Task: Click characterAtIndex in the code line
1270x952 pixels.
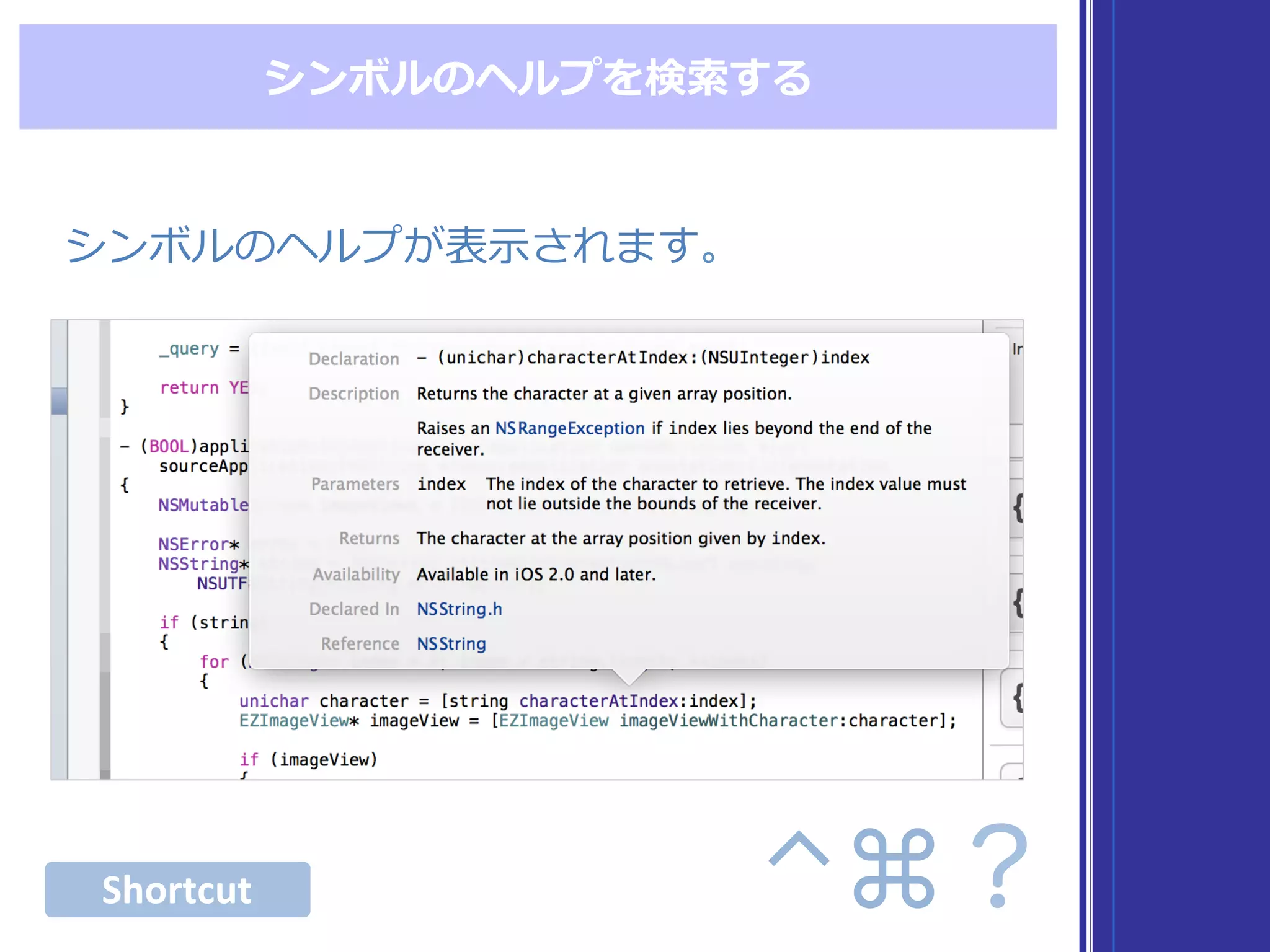Action: [x=598, y=701]
